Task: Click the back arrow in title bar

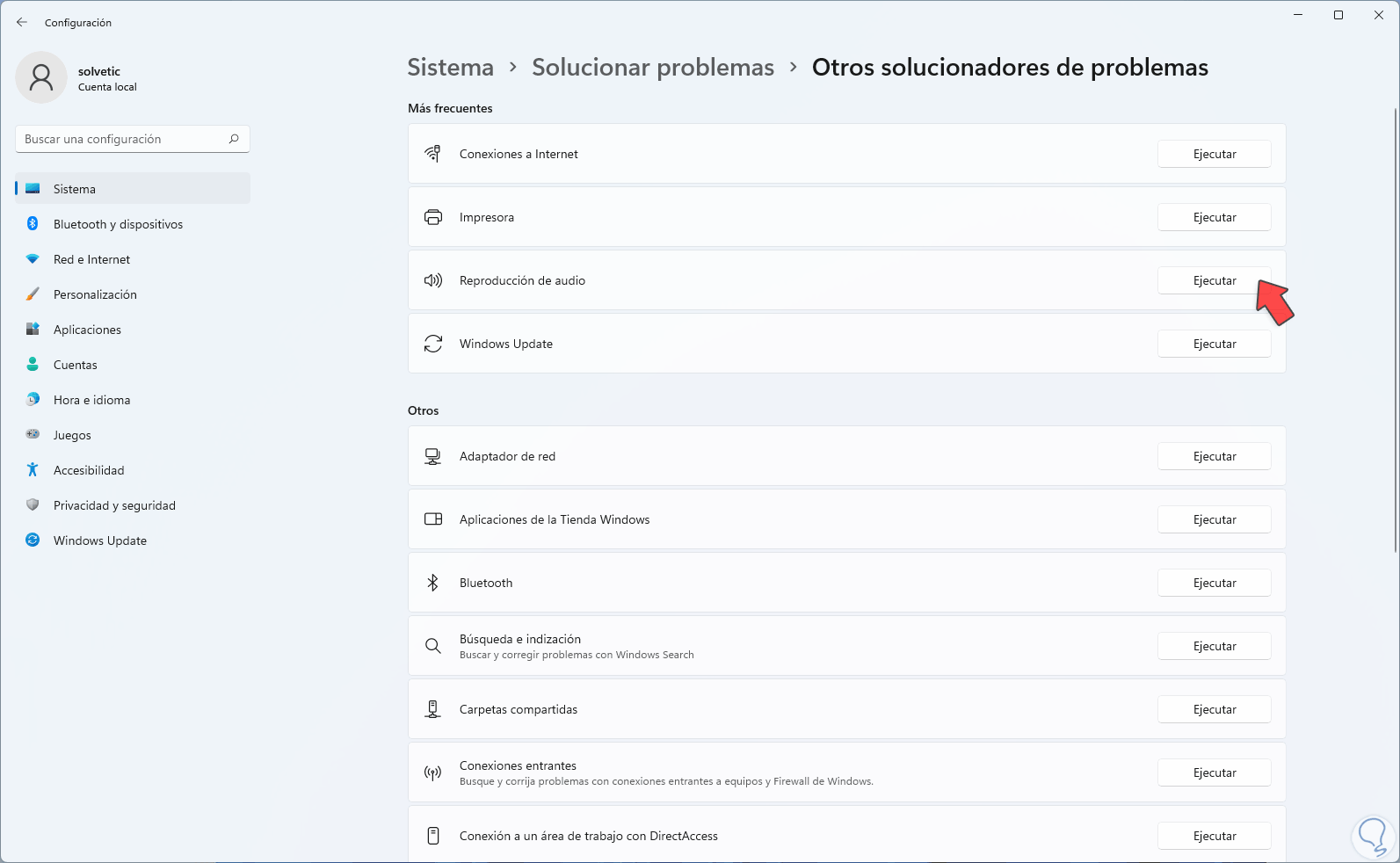Action: point(22,22)
